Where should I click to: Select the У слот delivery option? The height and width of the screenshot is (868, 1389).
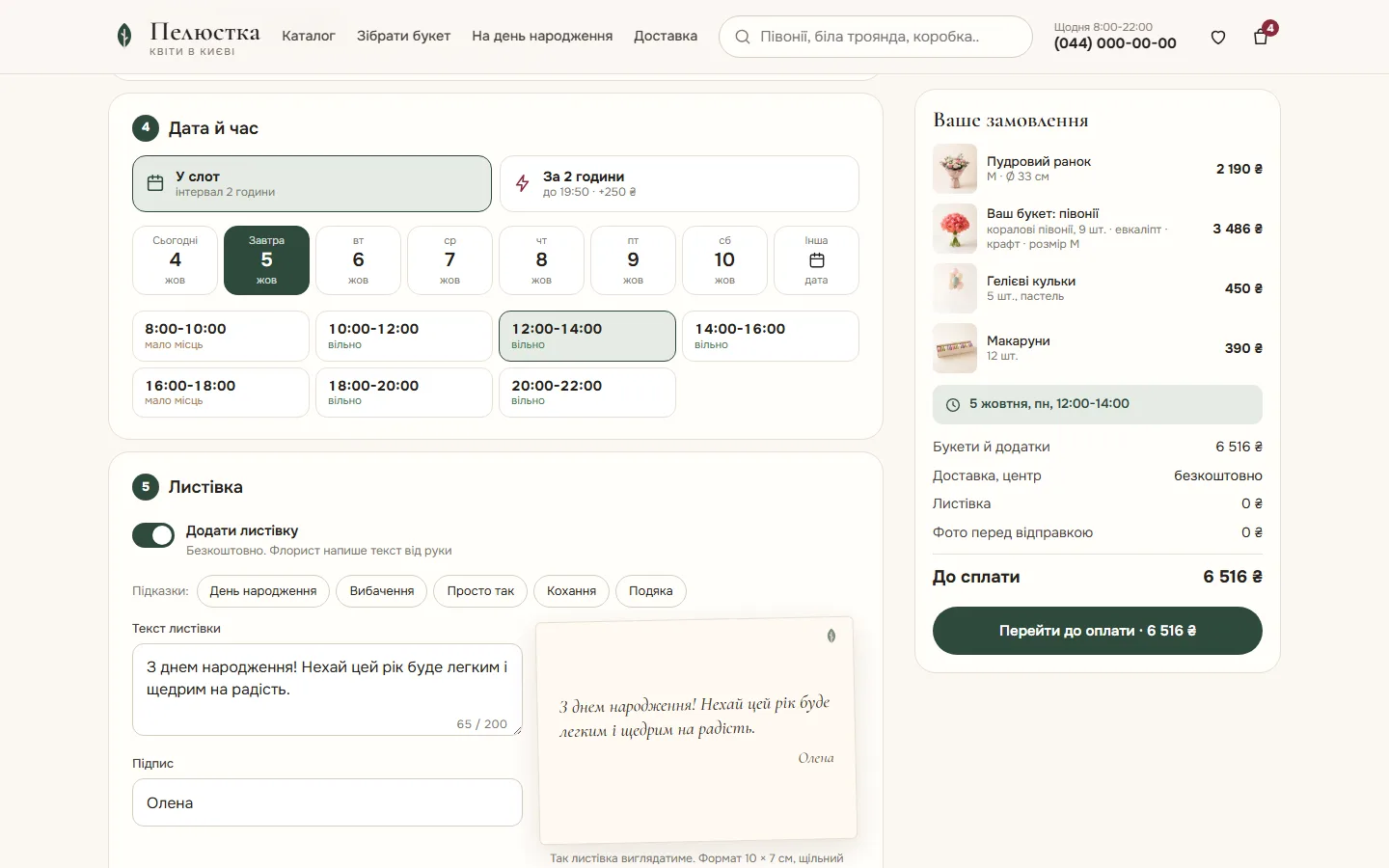tap(312, 183)
